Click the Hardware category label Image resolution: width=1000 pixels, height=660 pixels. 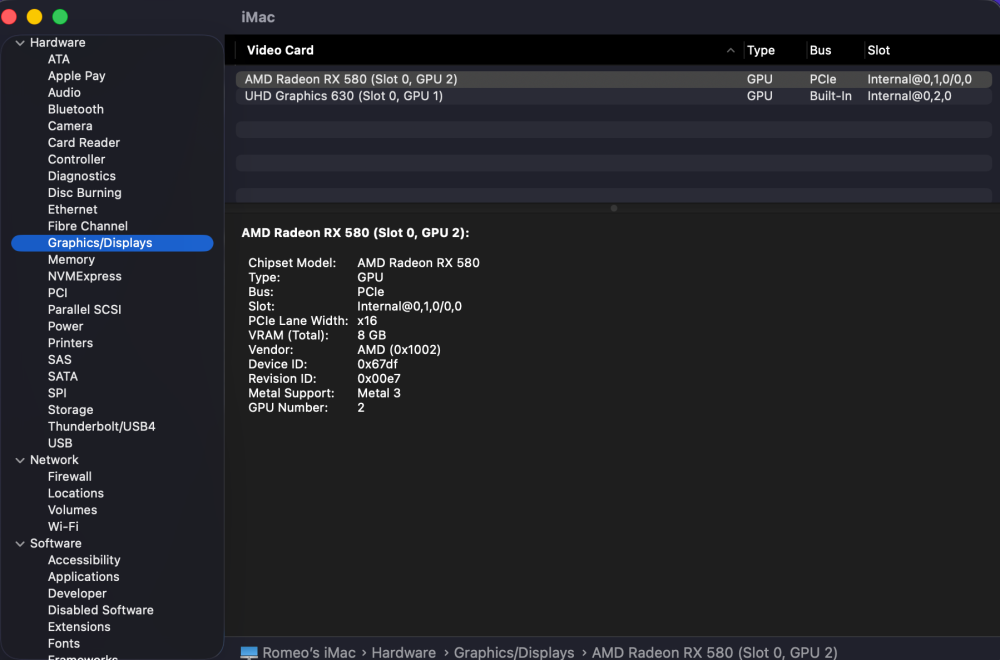57,43
